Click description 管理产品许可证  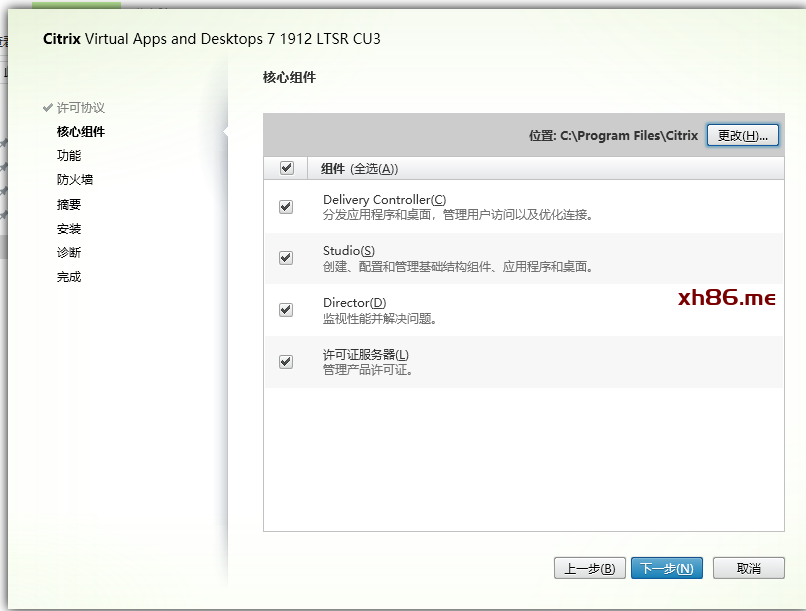pos(369,370)
